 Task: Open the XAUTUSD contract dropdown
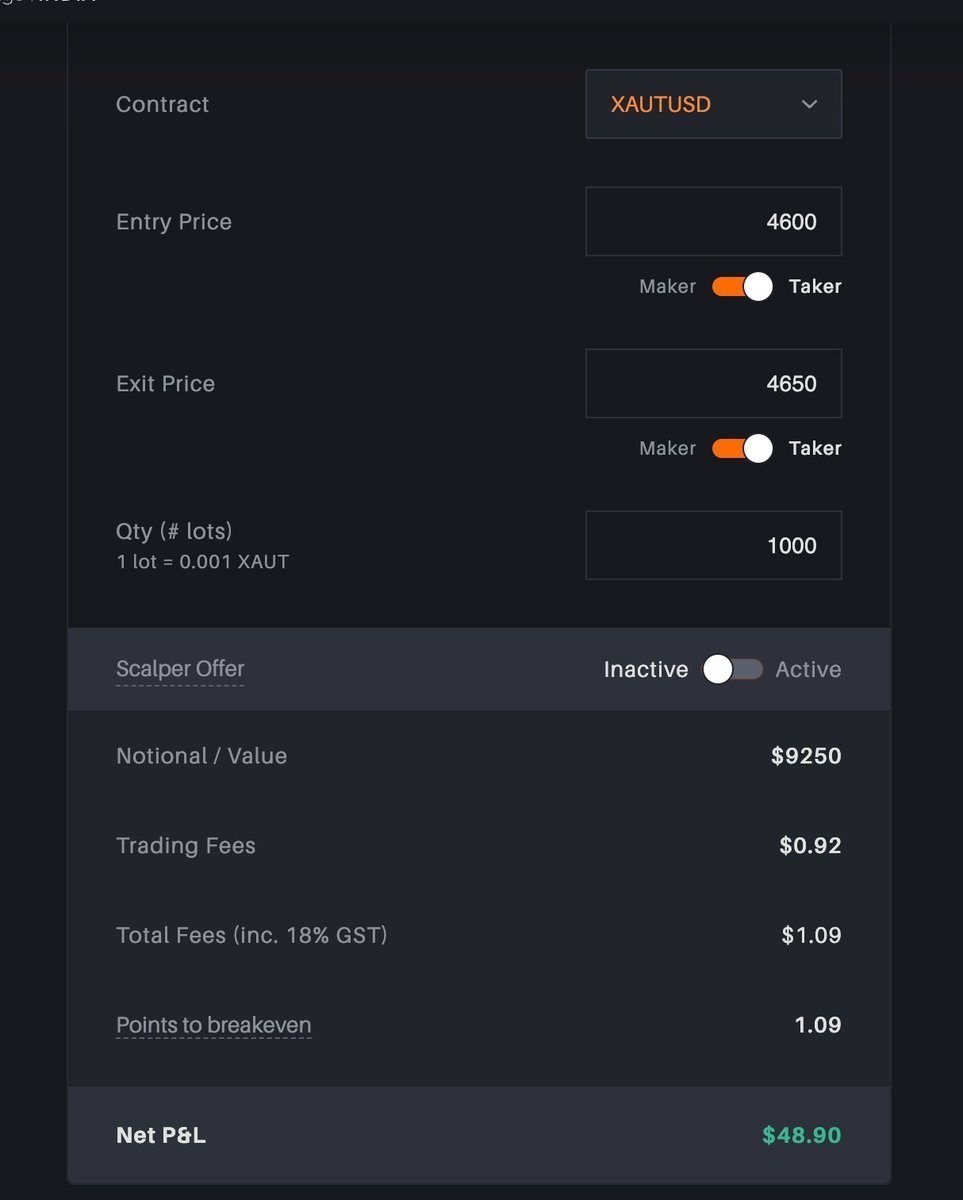tap(713, 104)
